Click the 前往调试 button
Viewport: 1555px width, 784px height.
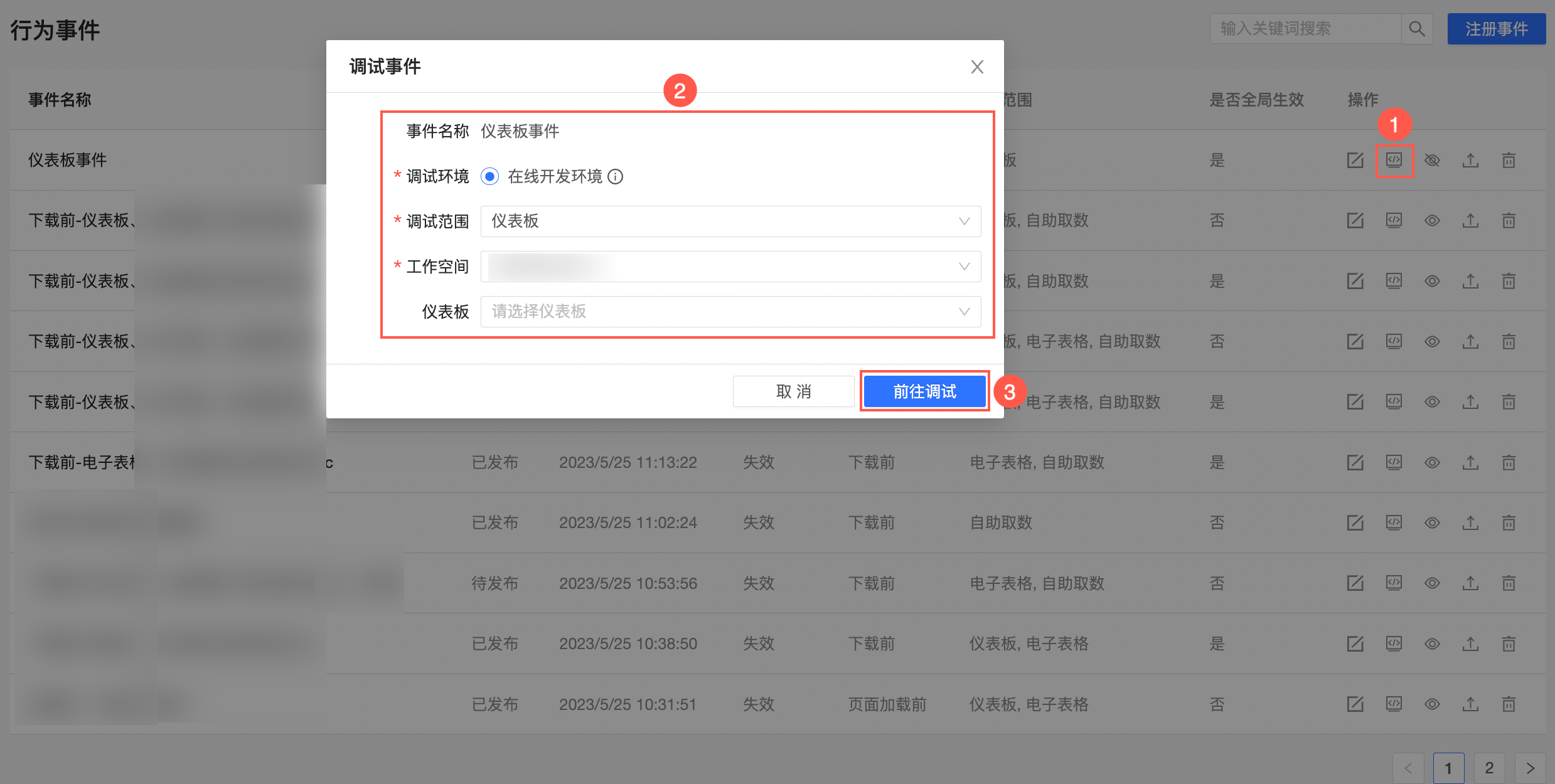tap(924, 391)
